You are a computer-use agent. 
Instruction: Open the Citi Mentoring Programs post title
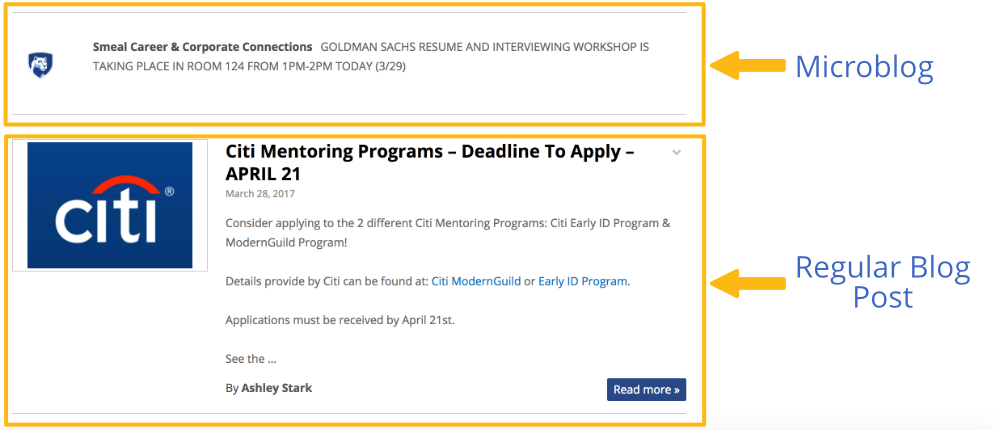coord(430,162)
